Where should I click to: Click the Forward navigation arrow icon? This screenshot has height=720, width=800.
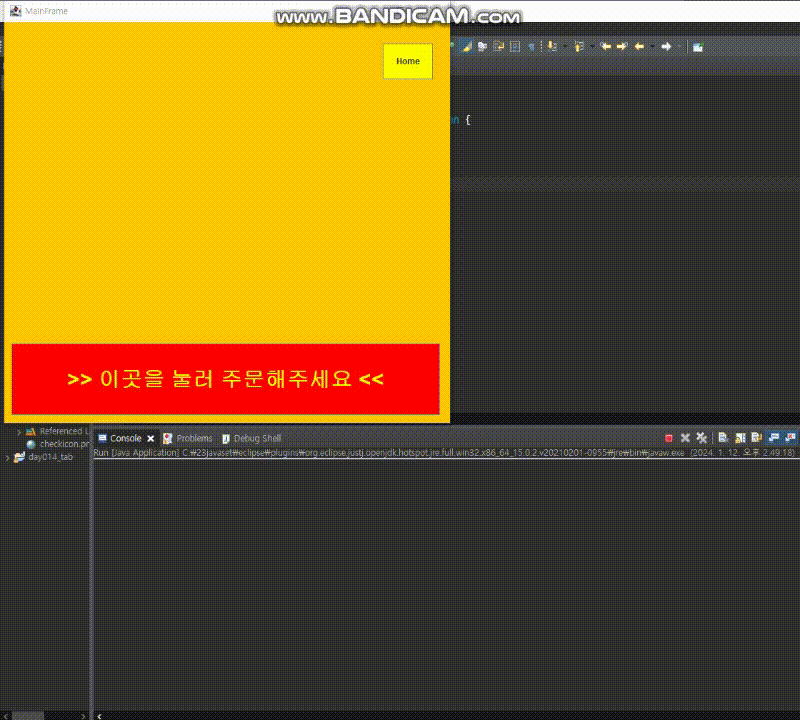pyautogui.click(x=666, y=46)
